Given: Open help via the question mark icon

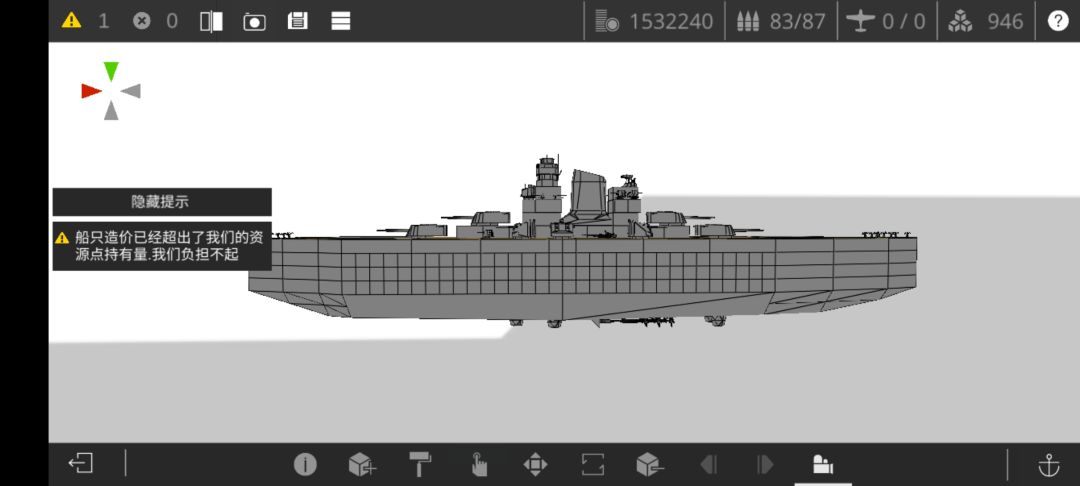Looking at the screenshot, I should 1058,21.
